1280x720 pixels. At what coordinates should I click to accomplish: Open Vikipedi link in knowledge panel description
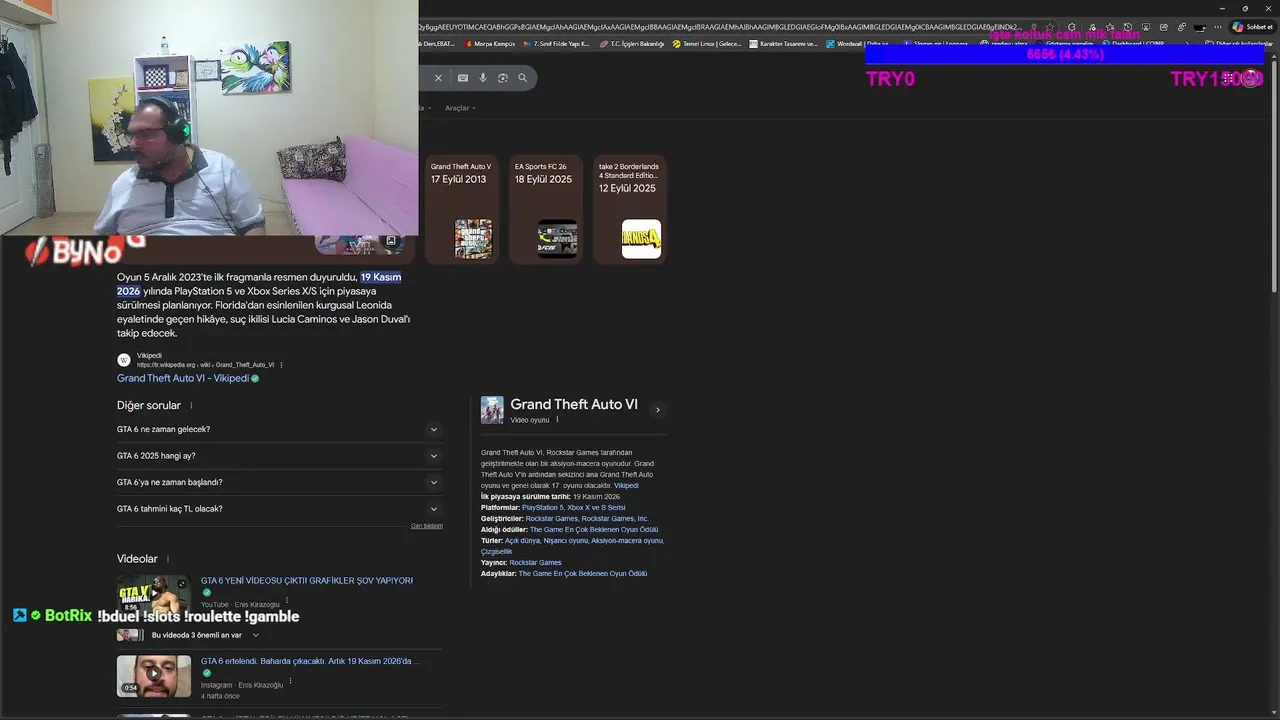[626, 486]
